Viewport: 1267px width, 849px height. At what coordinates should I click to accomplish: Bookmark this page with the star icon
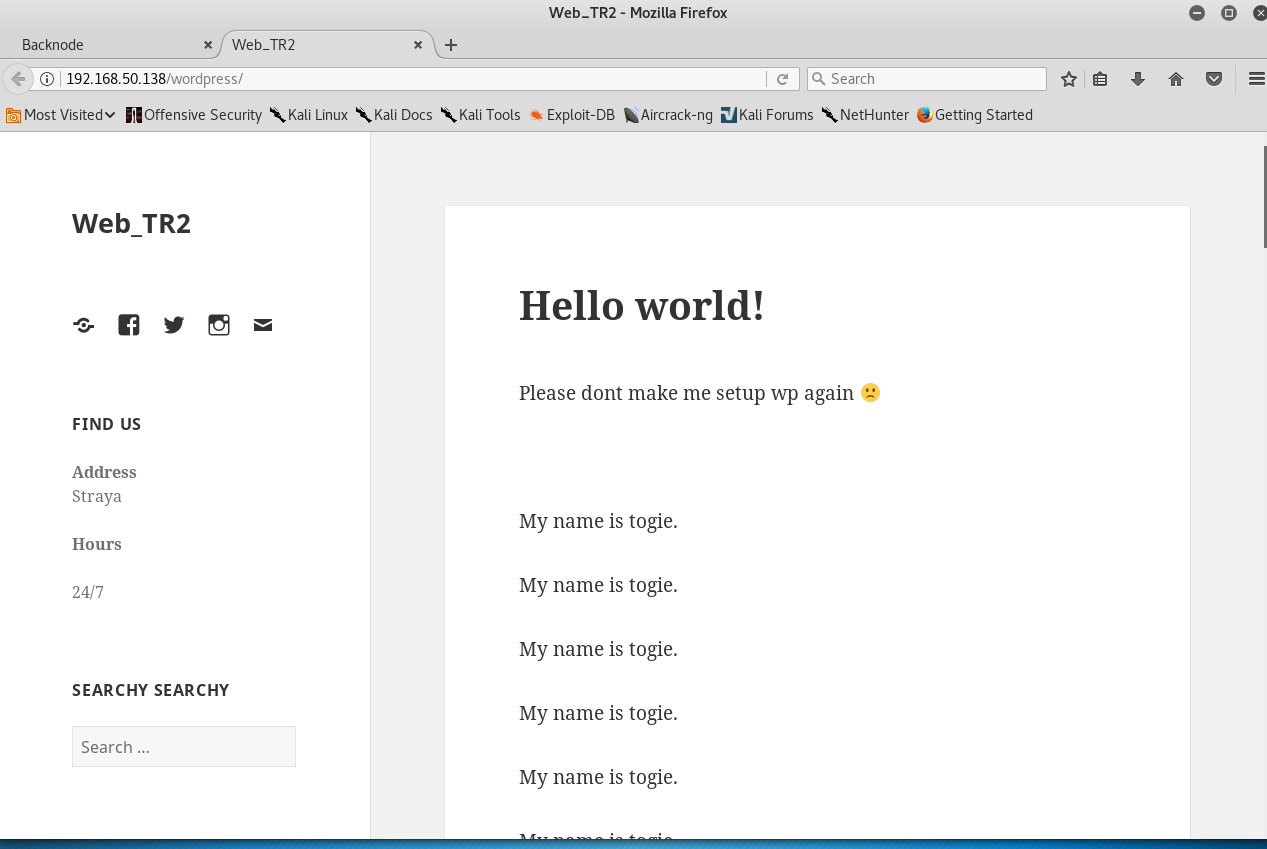pos(1069,79)
